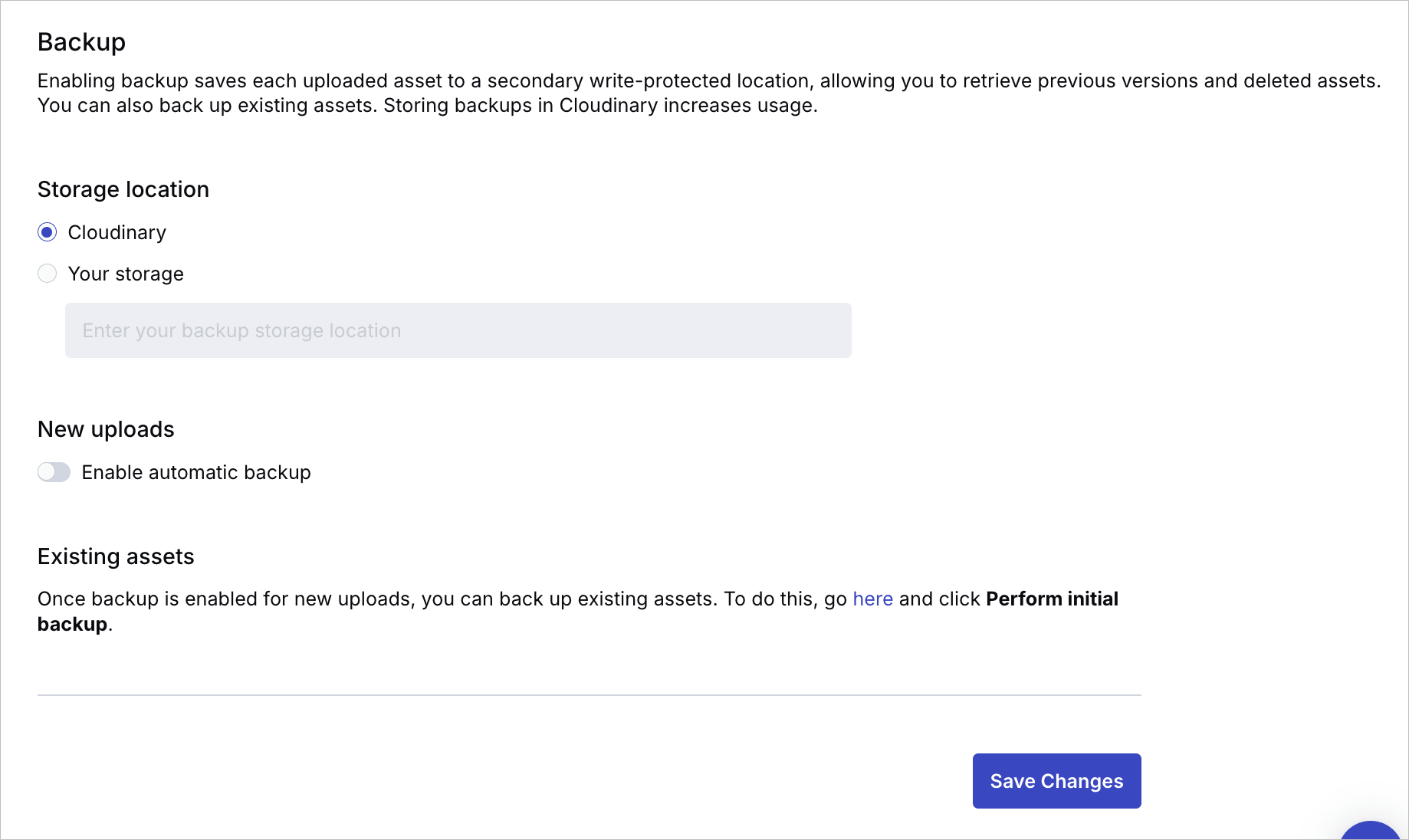Click the "Cloudinary" option label text
This screenshot has height=840, width=1409.
(x=117, y=232)
